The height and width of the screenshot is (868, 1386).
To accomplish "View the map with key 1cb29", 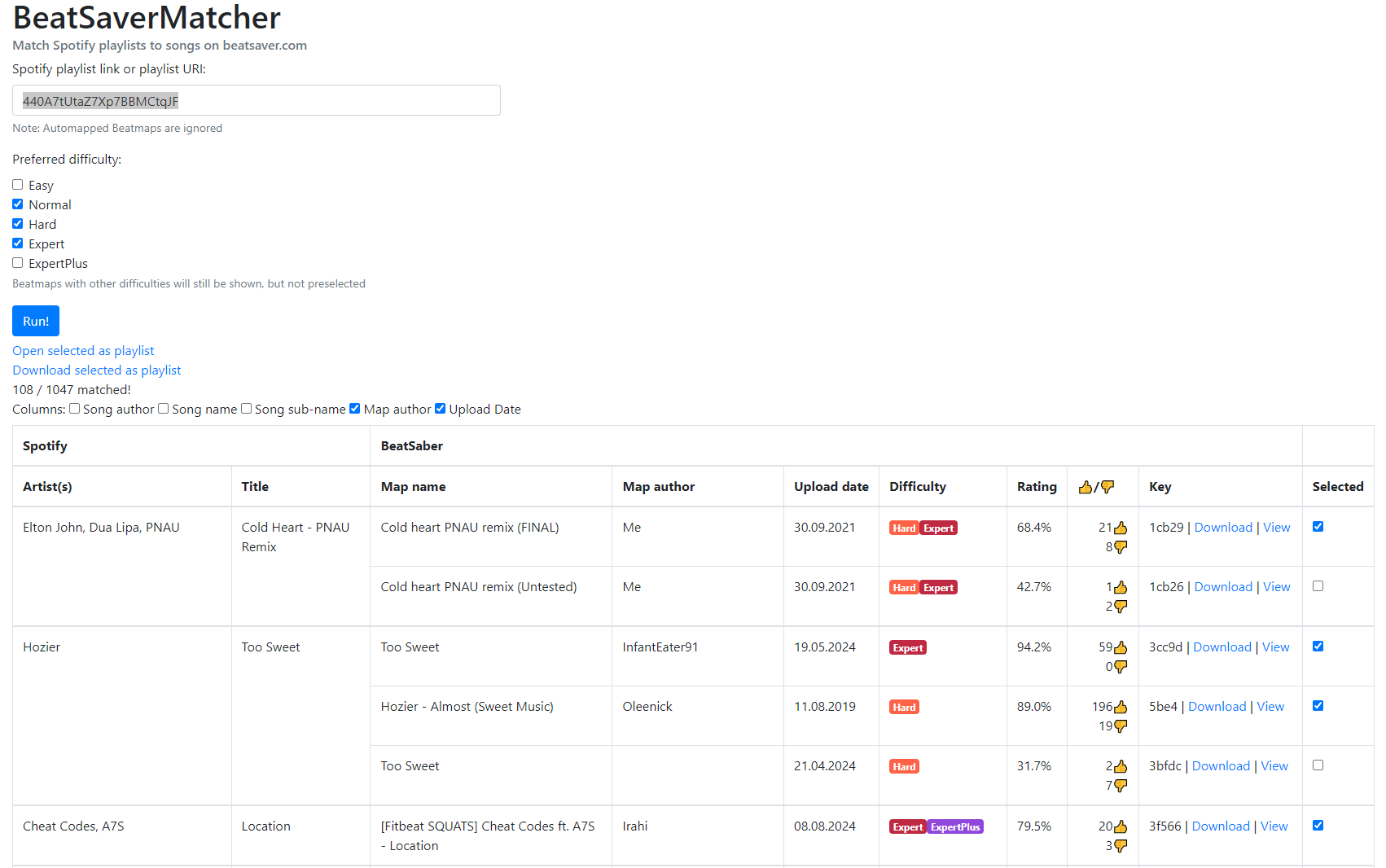I will point(1277,528).
